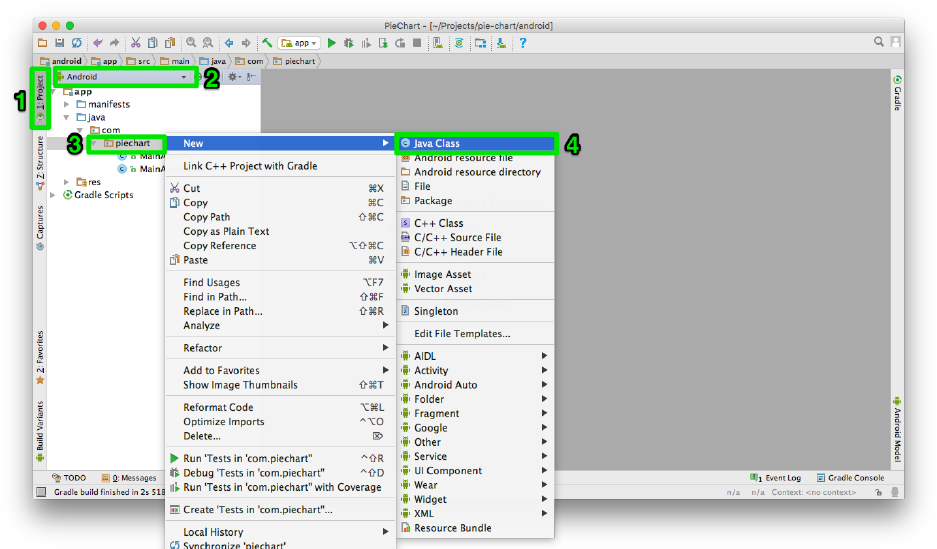The height and width of the screenshot is (549, 937).
Task: Expand the Gradle Scripts node arrow
Action: pyautogui.click(x=53, y=195)
